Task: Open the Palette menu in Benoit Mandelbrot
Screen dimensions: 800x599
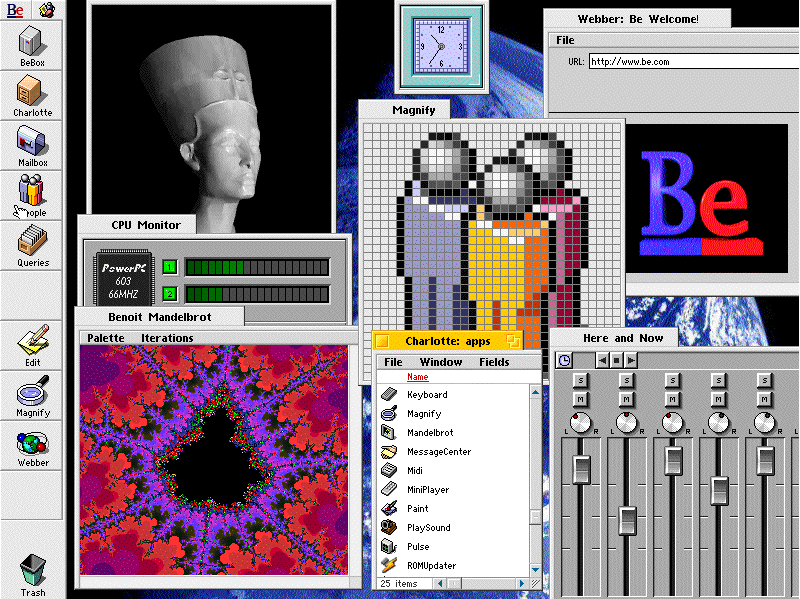Action: coord(106,338)
